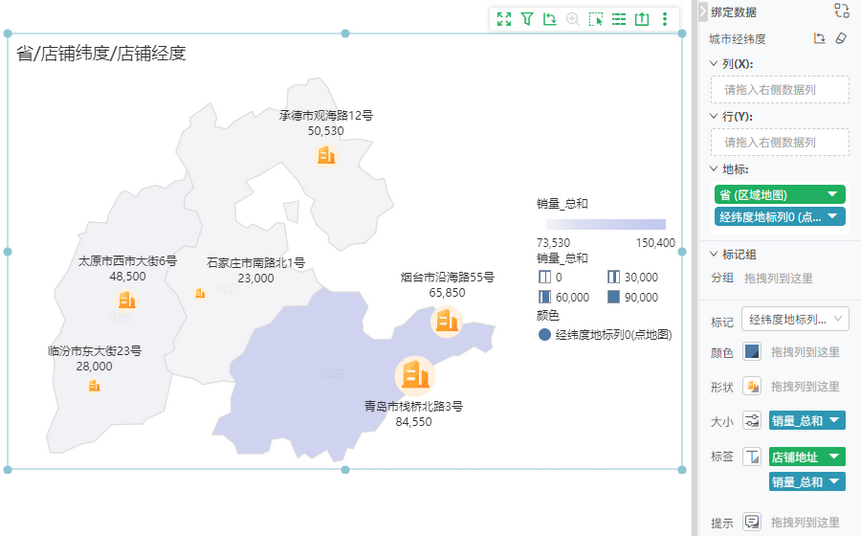This screenshot has height=536, width=861.
Task: Open the 大小 size settings icon
Action: click(752, 421)
